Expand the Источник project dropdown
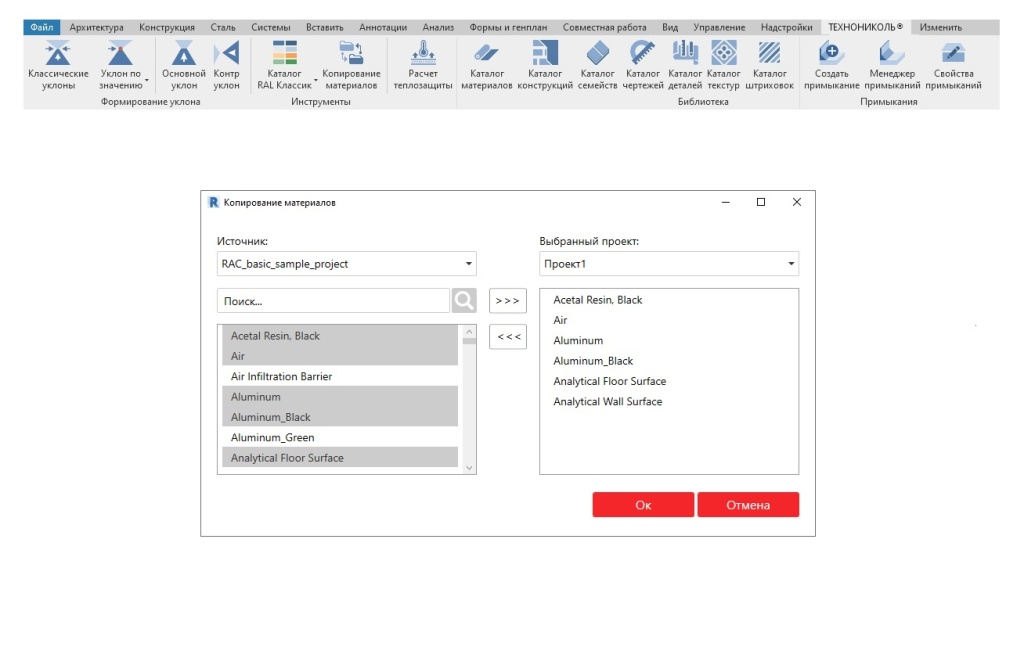 [469, 264]
